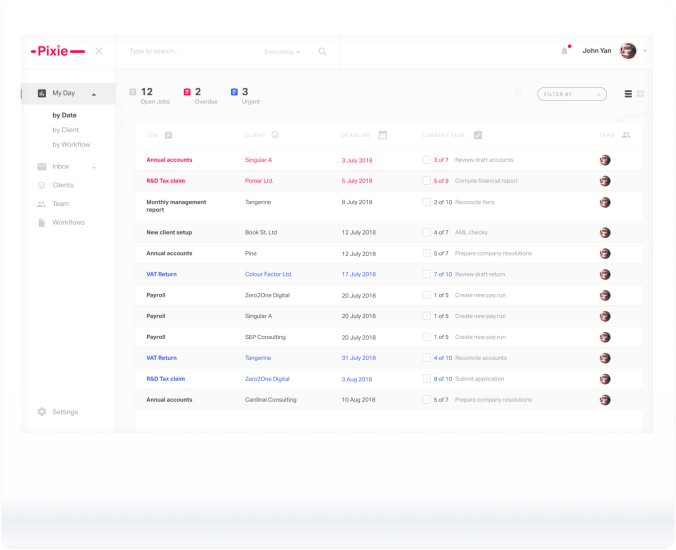Sort by Job column clipboard icon
The image size is (676, 550).
point(169,135)
